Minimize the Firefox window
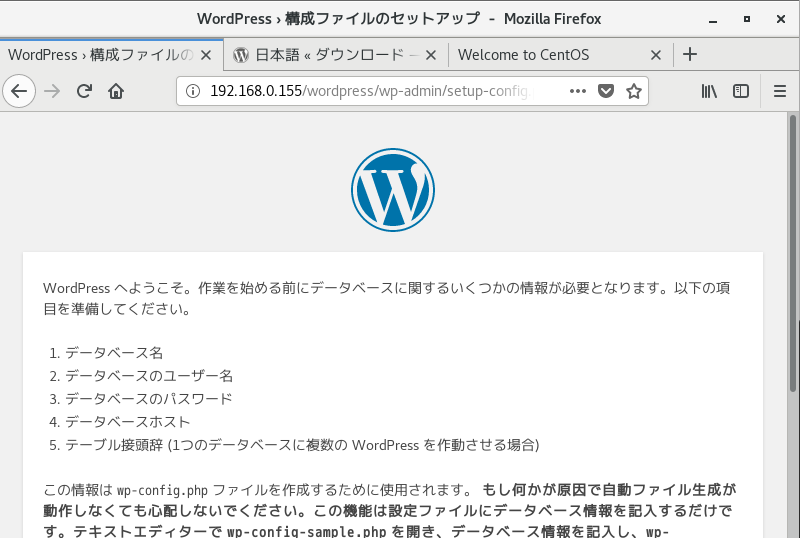The height and width of the screenshot is (538, 800). (x=713, y=19)
